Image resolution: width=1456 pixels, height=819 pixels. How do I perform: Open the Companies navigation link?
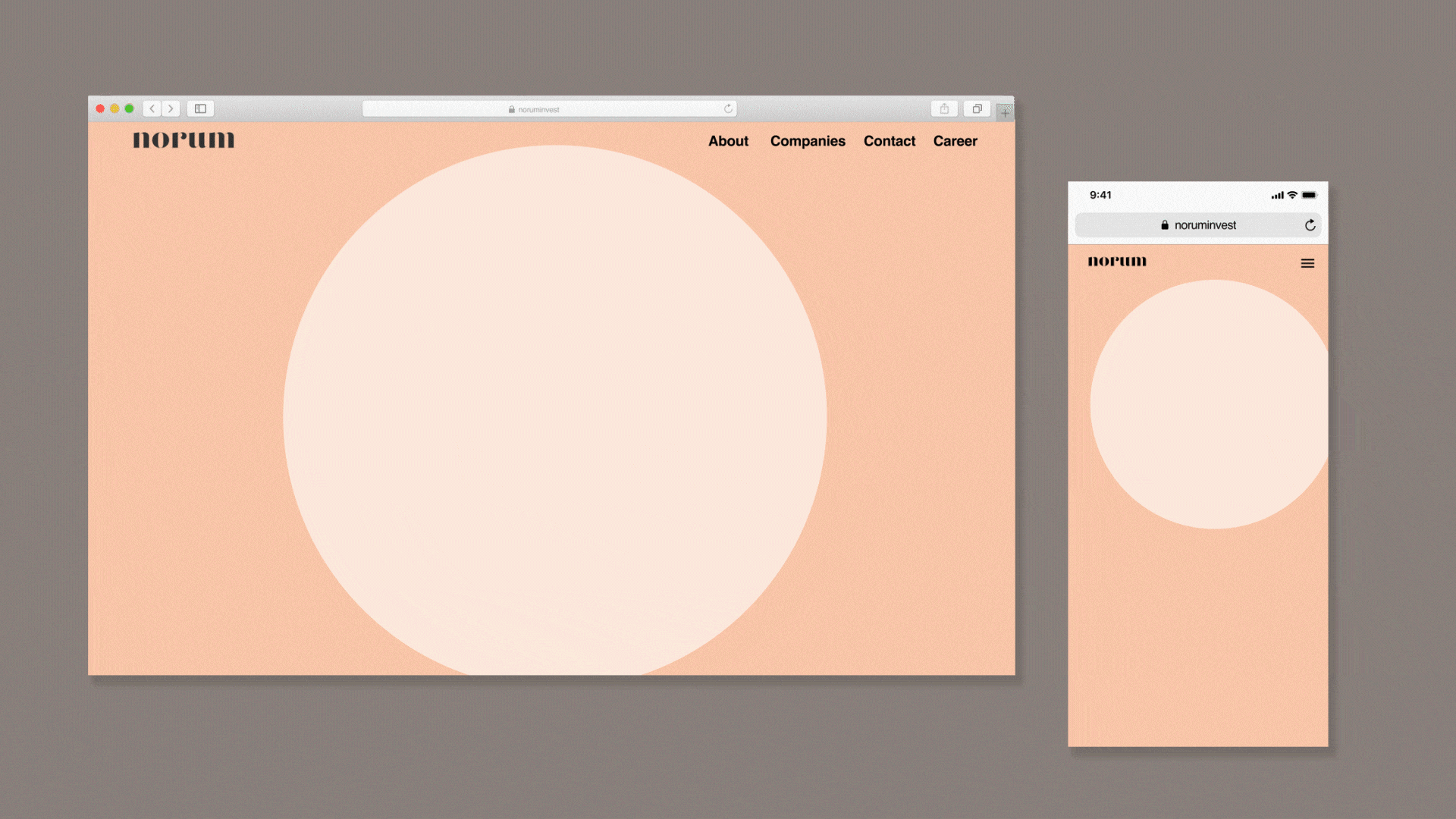808,141
